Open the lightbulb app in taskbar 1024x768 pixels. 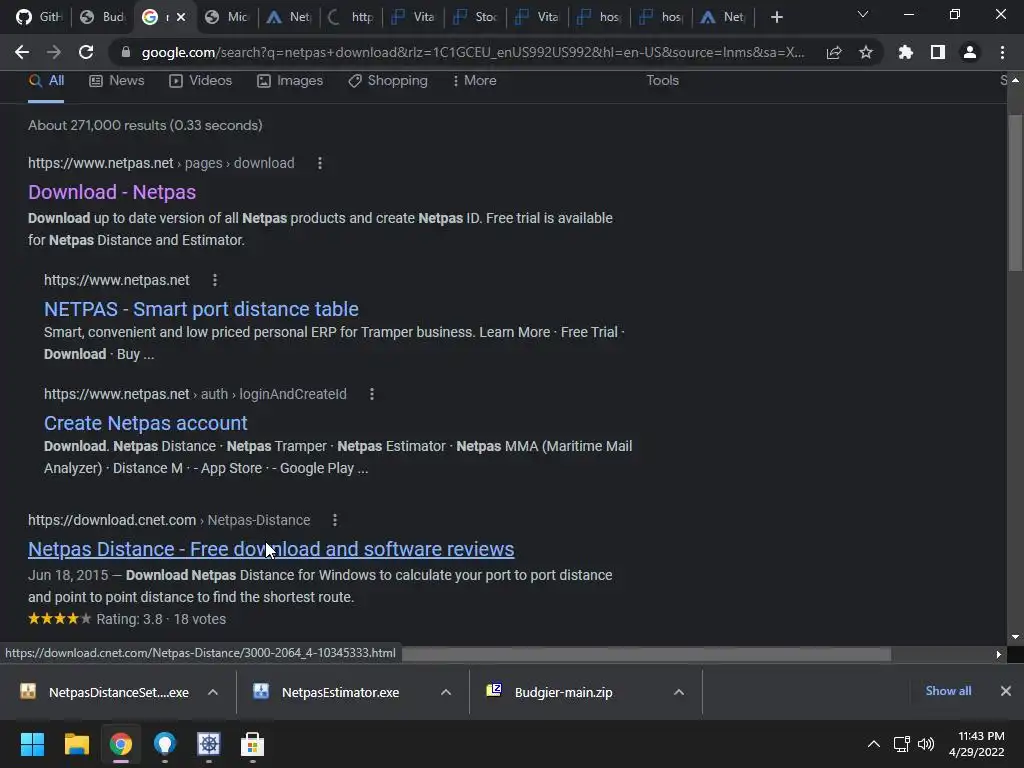(165, 744)
